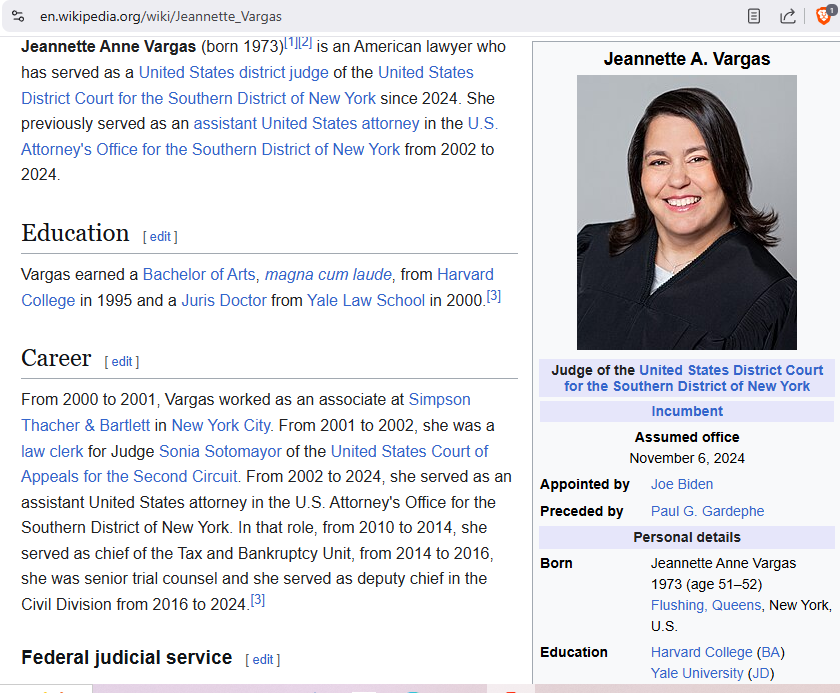The height and width of the screenshot is (693, 840).
Task: Click the 'Jeannette A. Vargas' infobox title
Action: point(687,59)
